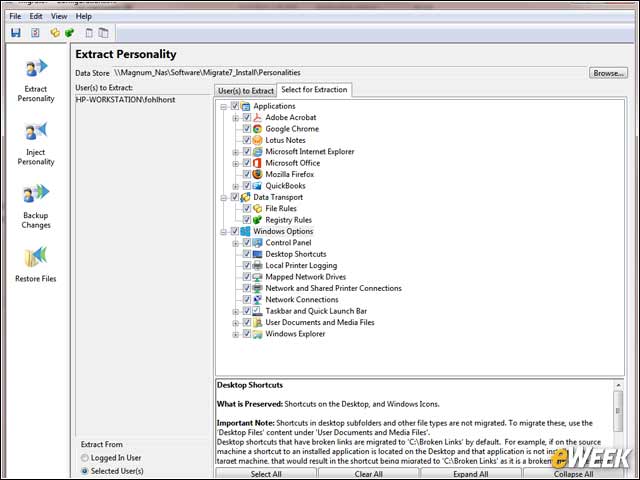Select the QuickBooks icon
This screenshot has width=640, height=480.
click(257, 186)
